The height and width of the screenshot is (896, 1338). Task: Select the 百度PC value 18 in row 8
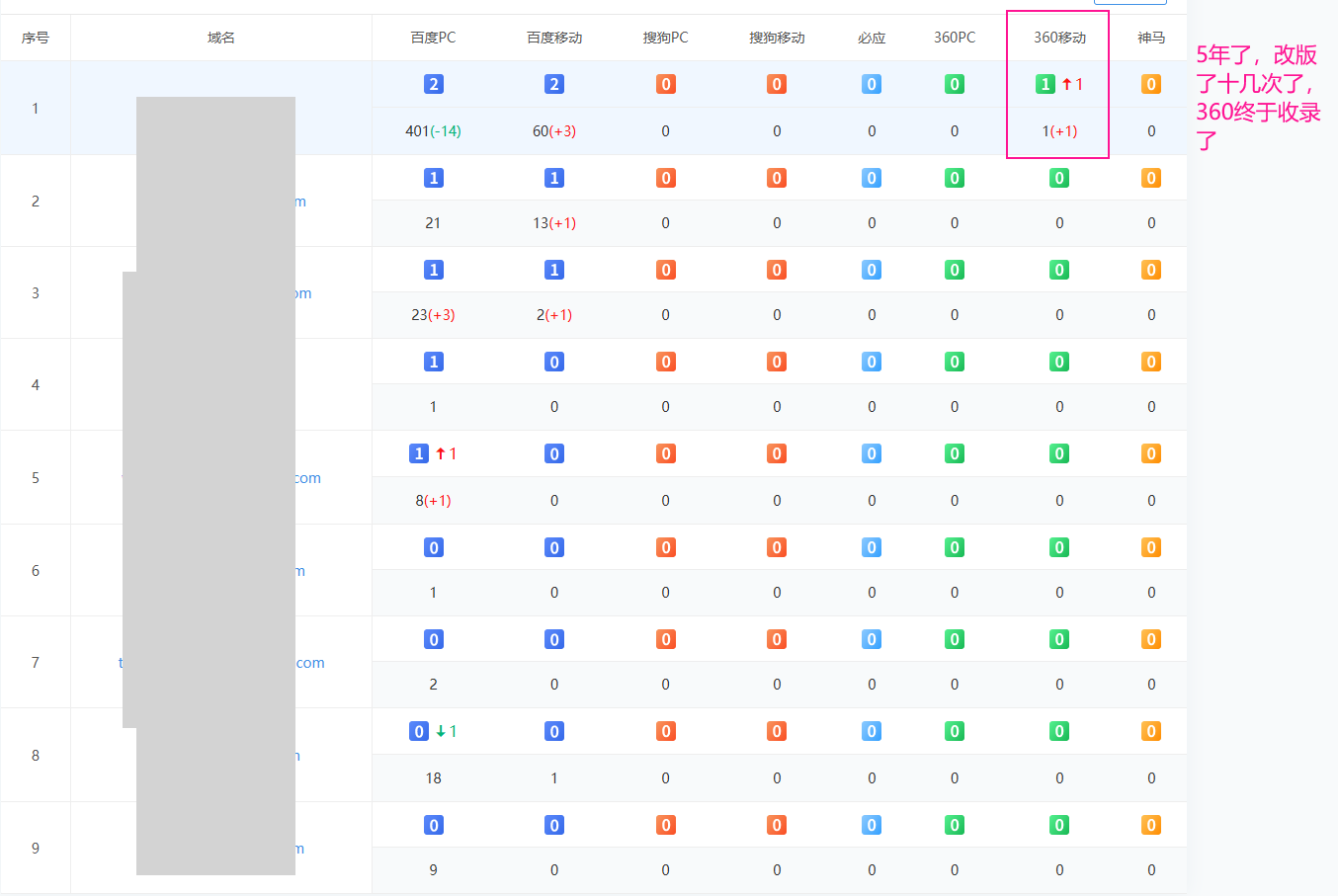click(x=433, y=778)
